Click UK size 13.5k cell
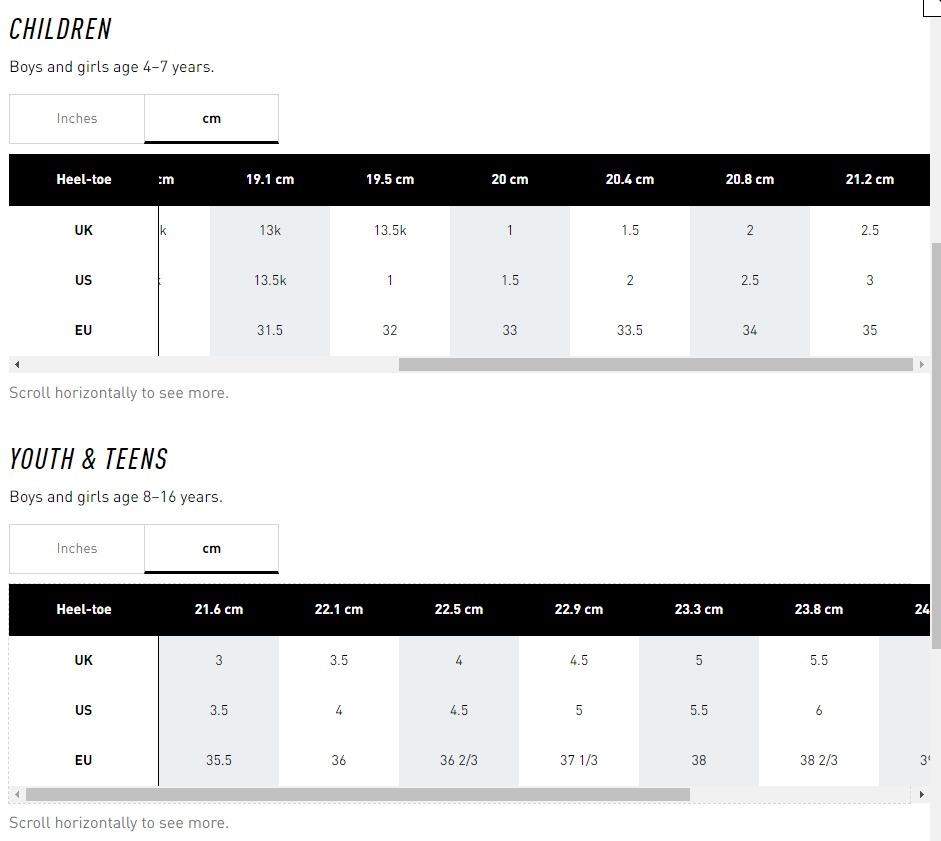941x841 pixels. coord(390,230)
